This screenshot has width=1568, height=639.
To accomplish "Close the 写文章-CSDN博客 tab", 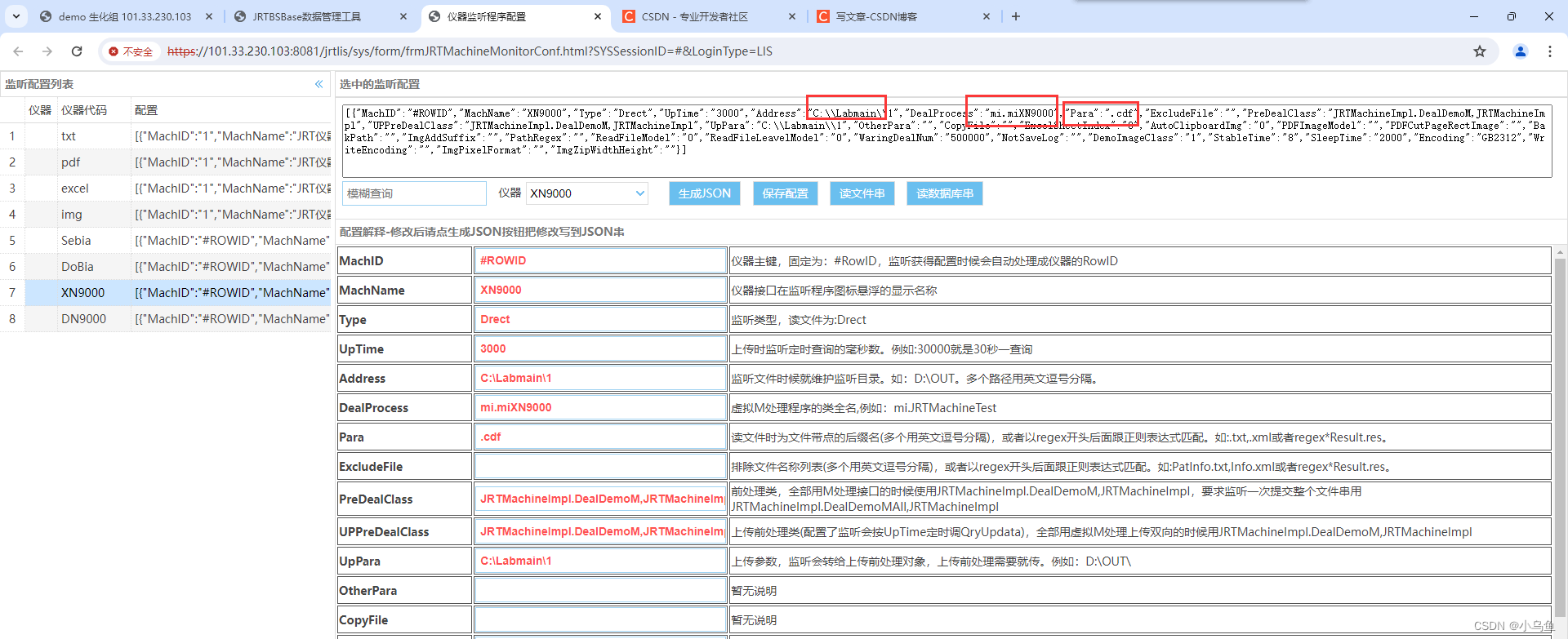I will 987,16.
